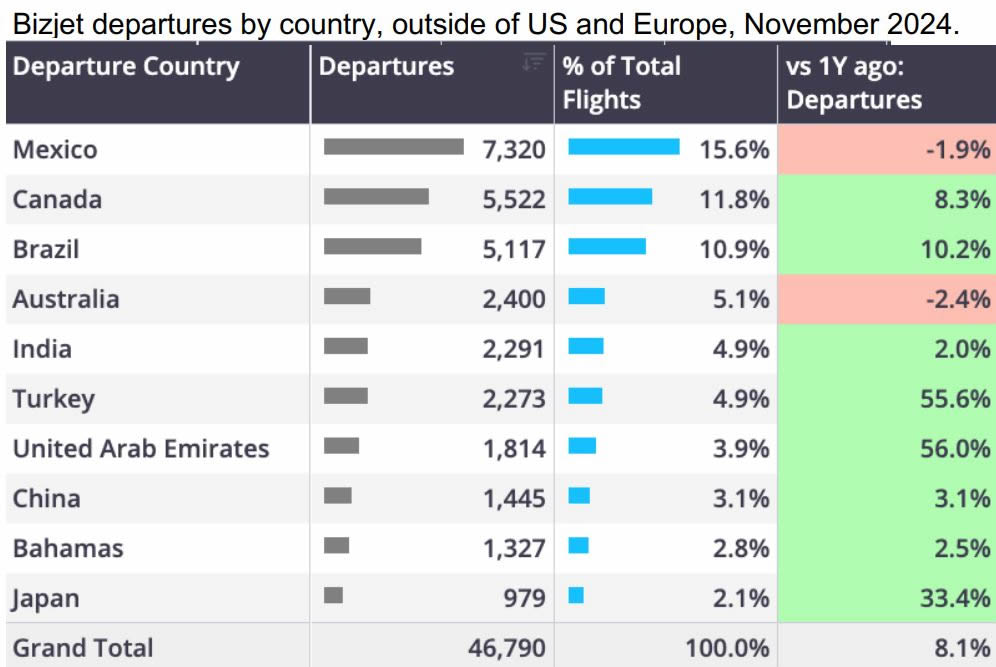Click the sort icon in Departures header
The image size is (996, 667).
[x=534, y=63]
